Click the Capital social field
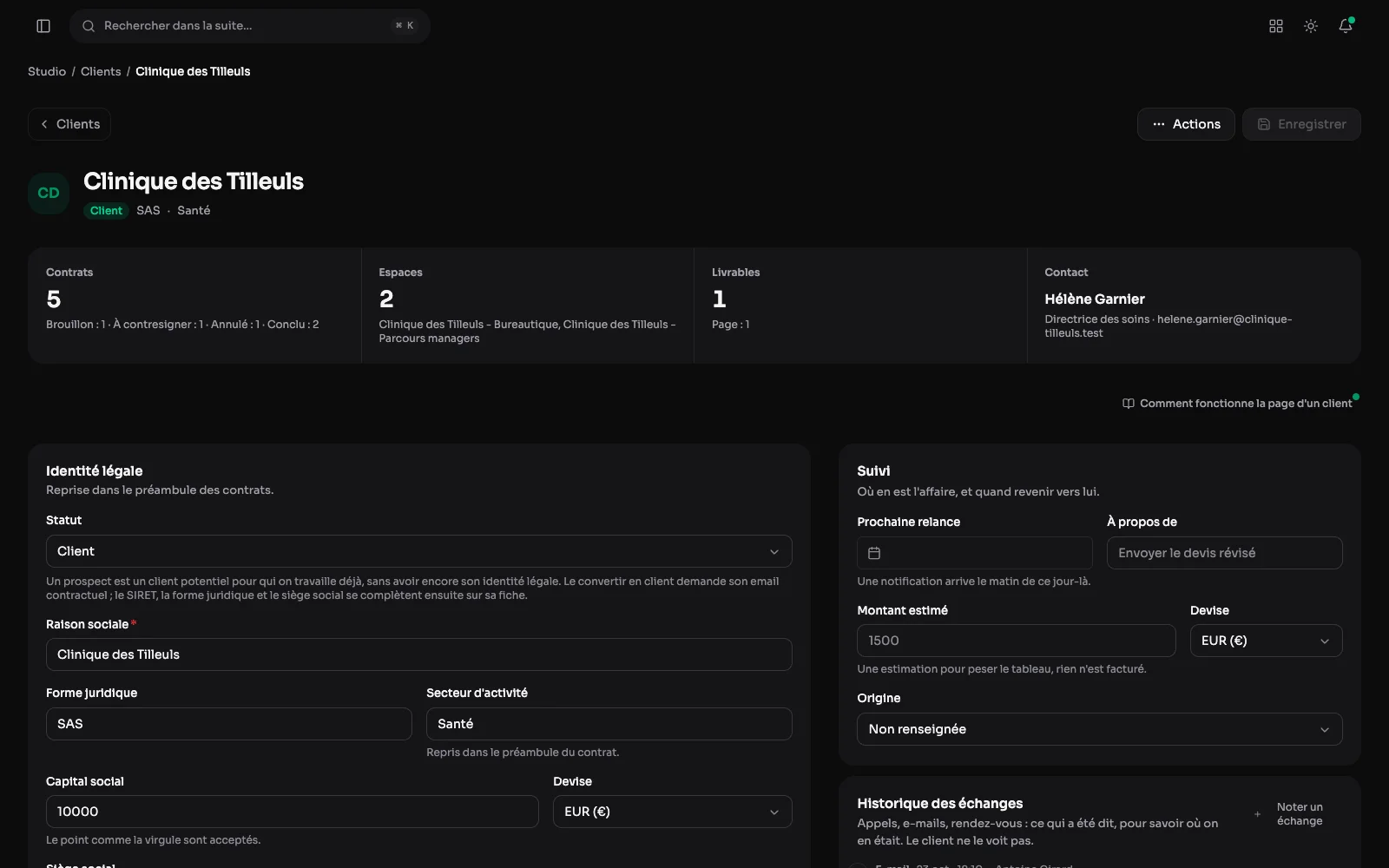Screen dimensions: 1389x868 (292, 812)
